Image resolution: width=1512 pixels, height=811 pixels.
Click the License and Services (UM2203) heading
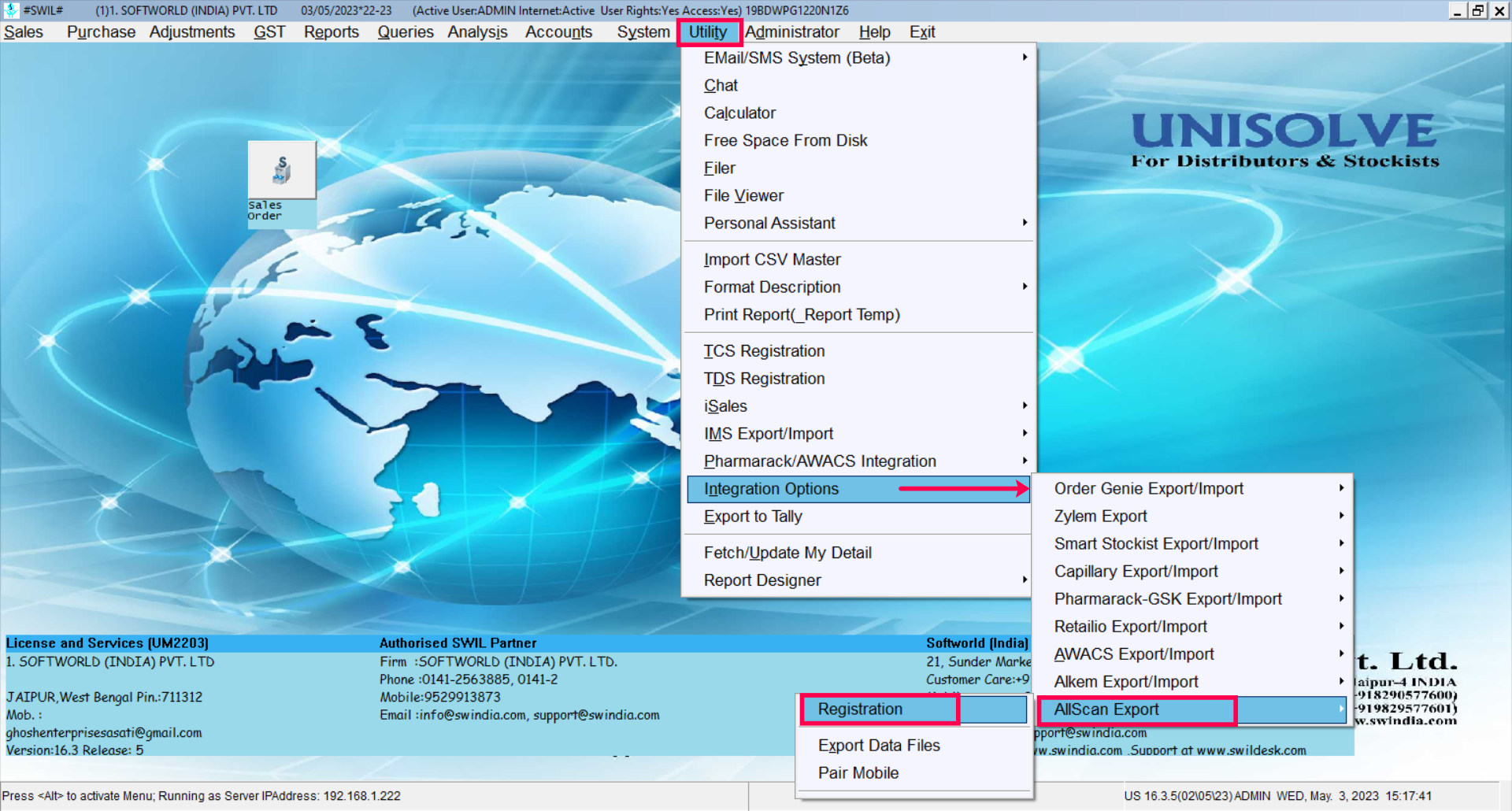107,643
